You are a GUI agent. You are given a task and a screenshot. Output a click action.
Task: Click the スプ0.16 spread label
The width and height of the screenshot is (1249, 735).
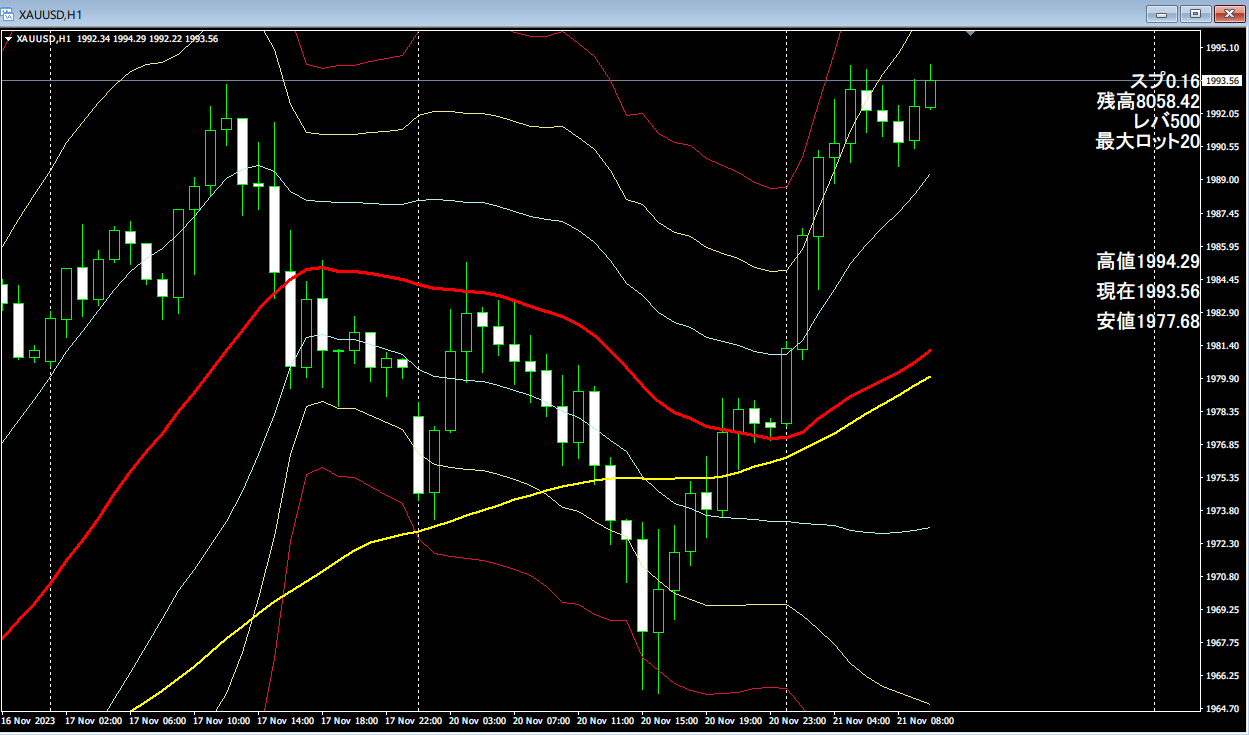point(1165,81)
